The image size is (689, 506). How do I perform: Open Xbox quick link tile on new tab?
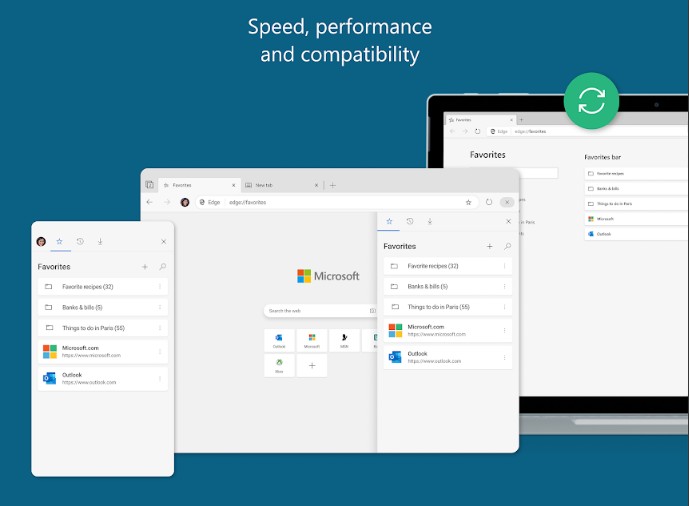coord(279,365)
